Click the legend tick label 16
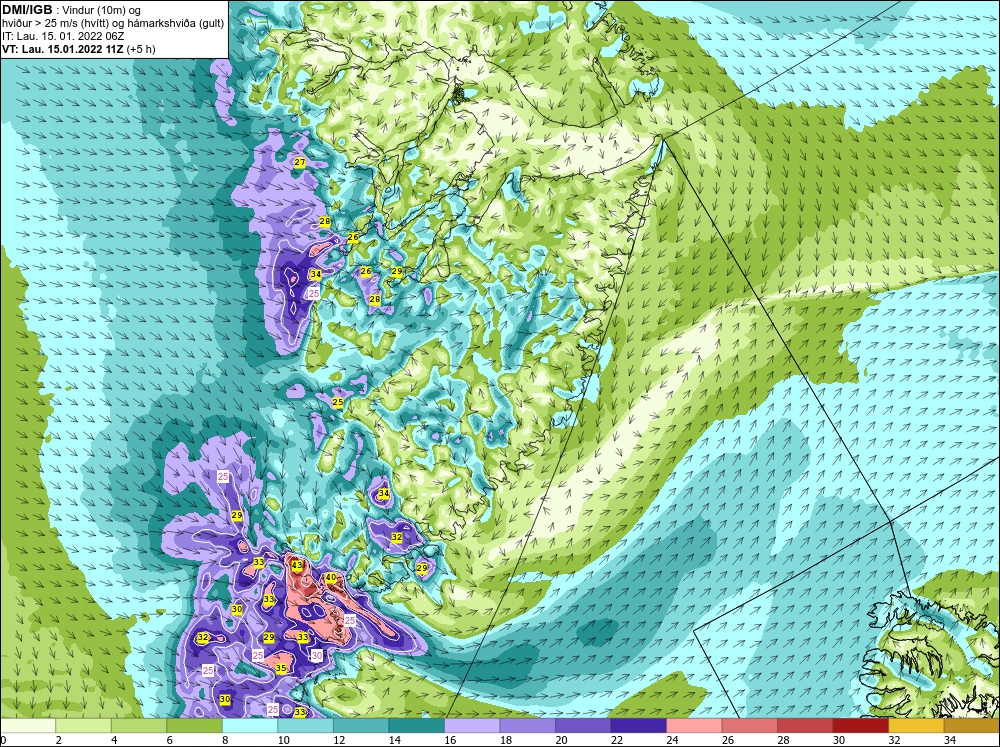 (450, 740)
